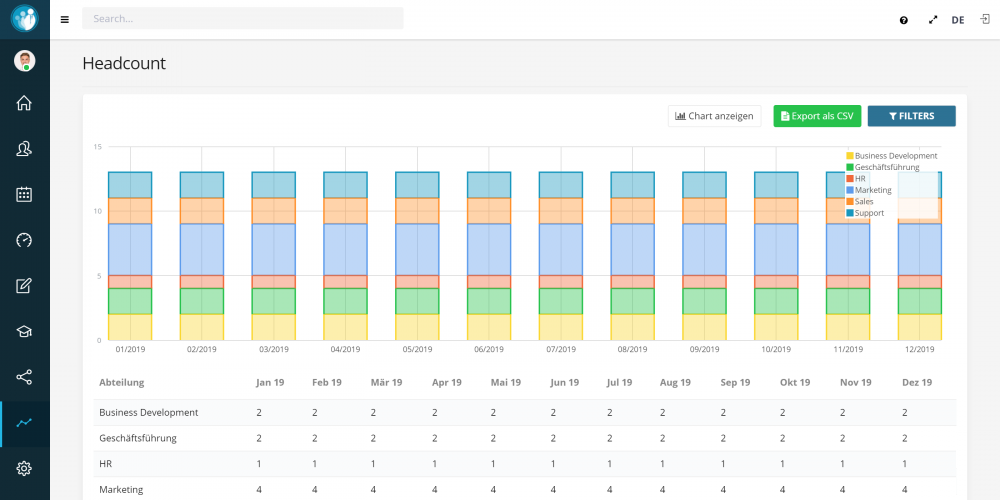
Task: Open the DE language selector
Action: tap(958, 20)
